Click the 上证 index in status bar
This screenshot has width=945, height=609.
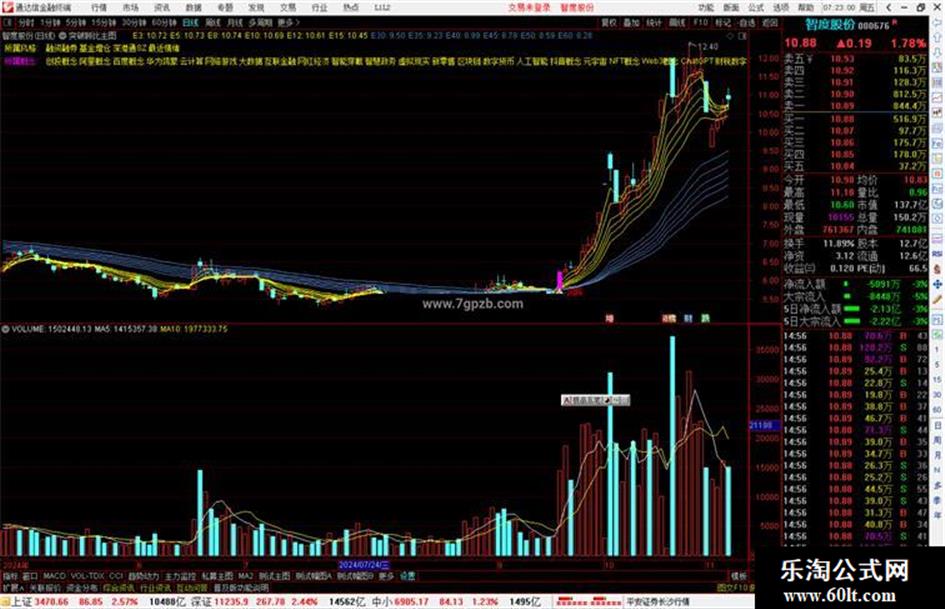pos(22,602)
